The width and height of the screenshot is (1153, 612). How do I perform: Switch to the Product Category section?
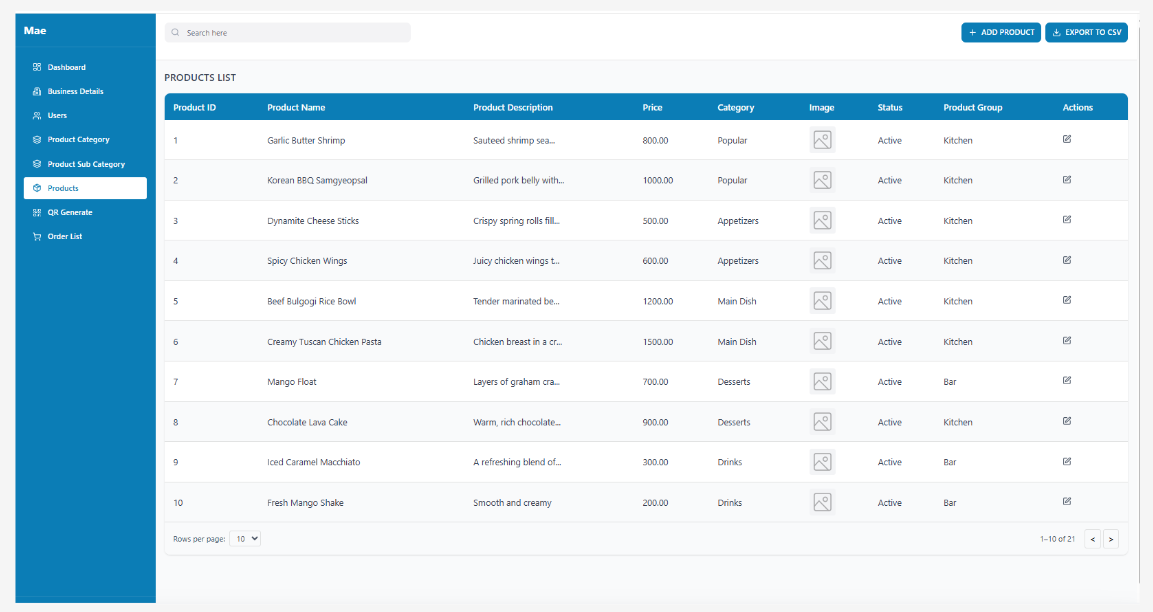point(38,139)
